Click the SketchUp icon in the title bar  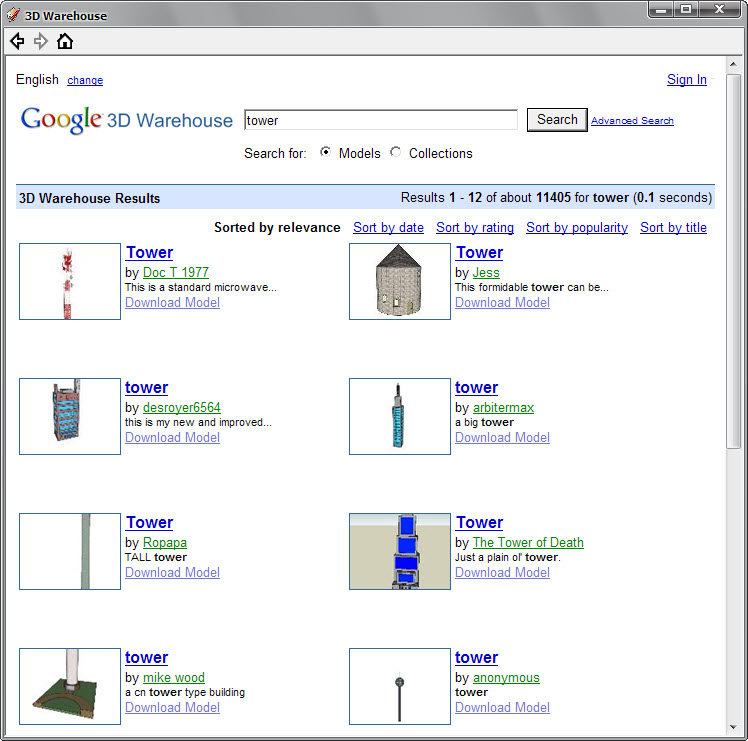[x=14, y=14]
